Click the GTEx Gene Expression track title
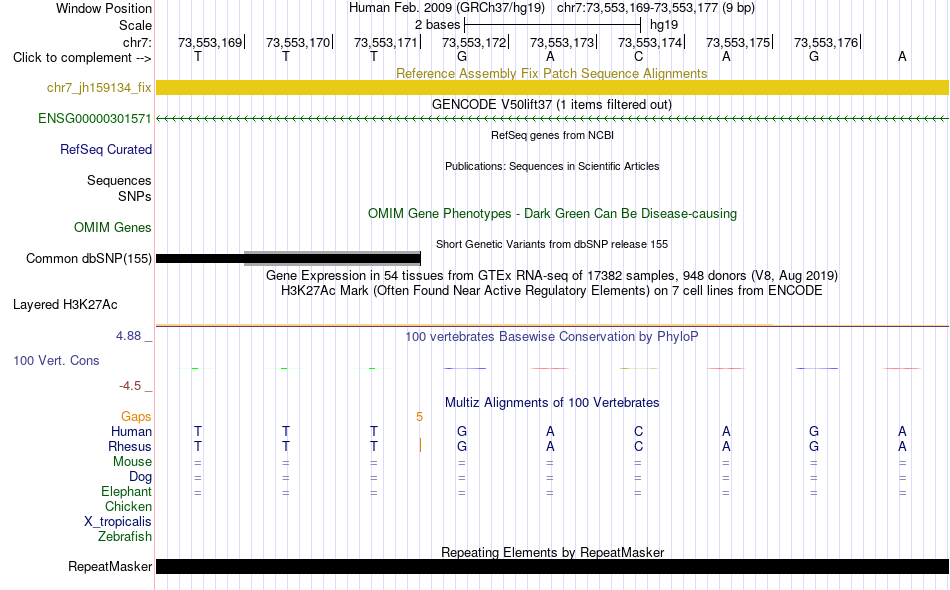The image size is (950, 590). pyautogui.click(x=552, y=276)
